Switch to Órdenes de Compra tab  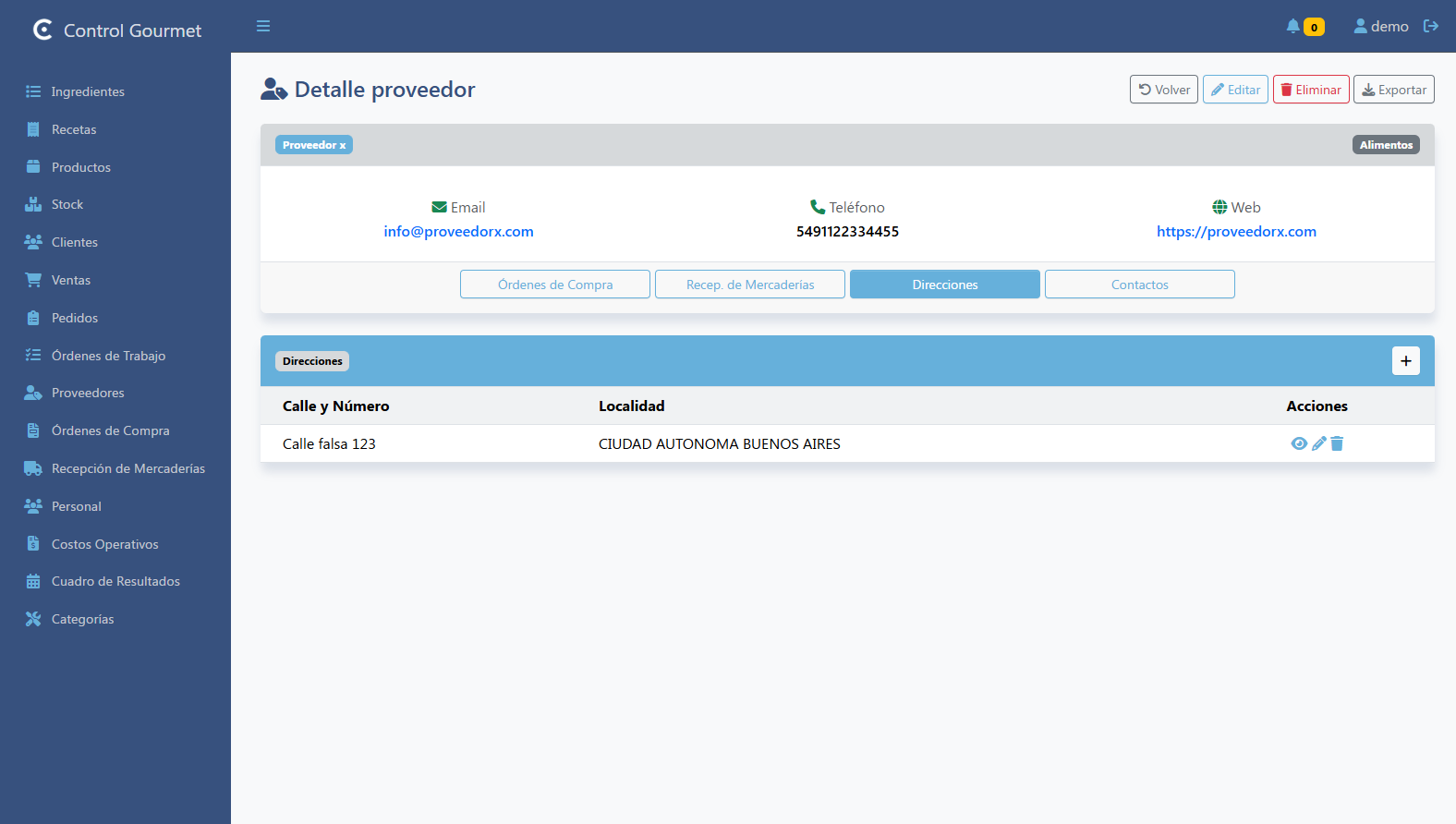click(555, 285)
